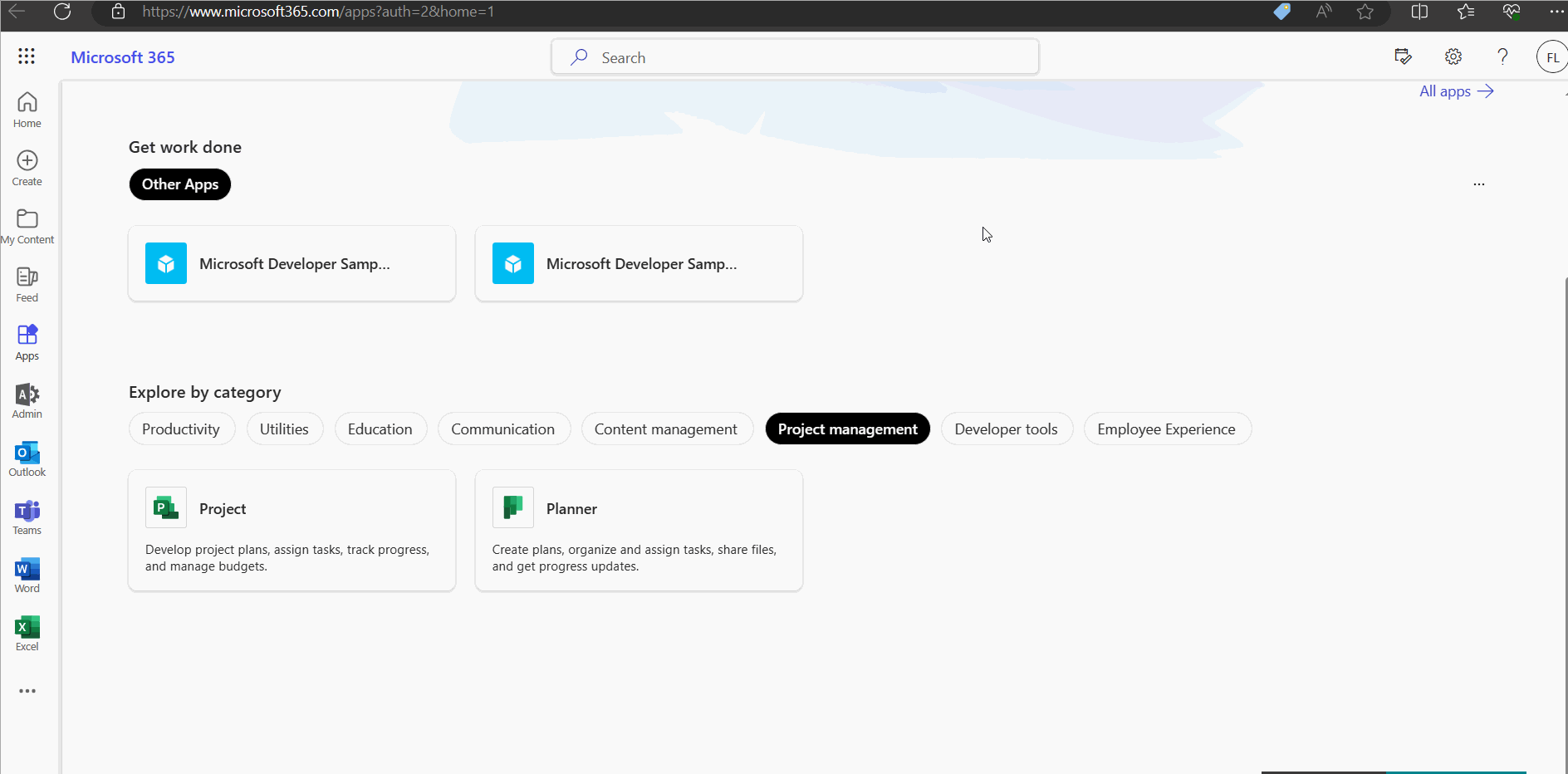View site information lock icon

tap(119, 12)
